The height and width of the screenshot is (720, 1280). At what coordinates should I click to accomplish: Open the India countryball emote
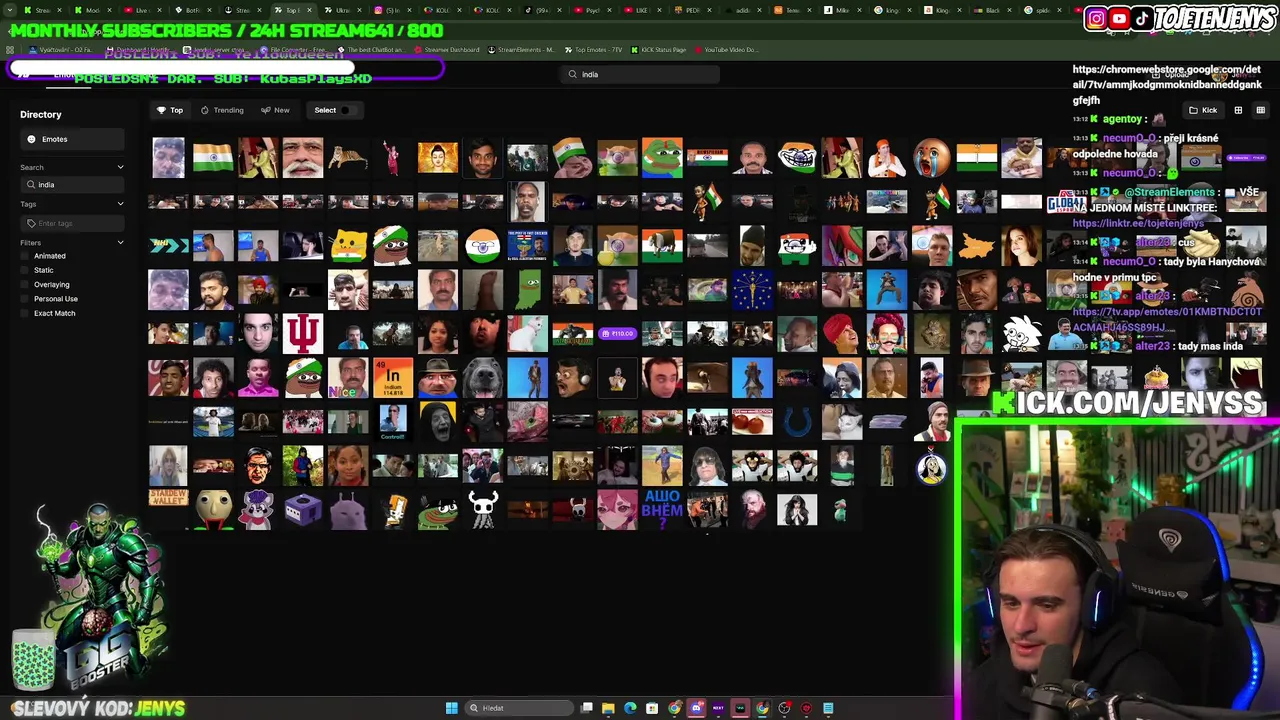tap(482, 245)
